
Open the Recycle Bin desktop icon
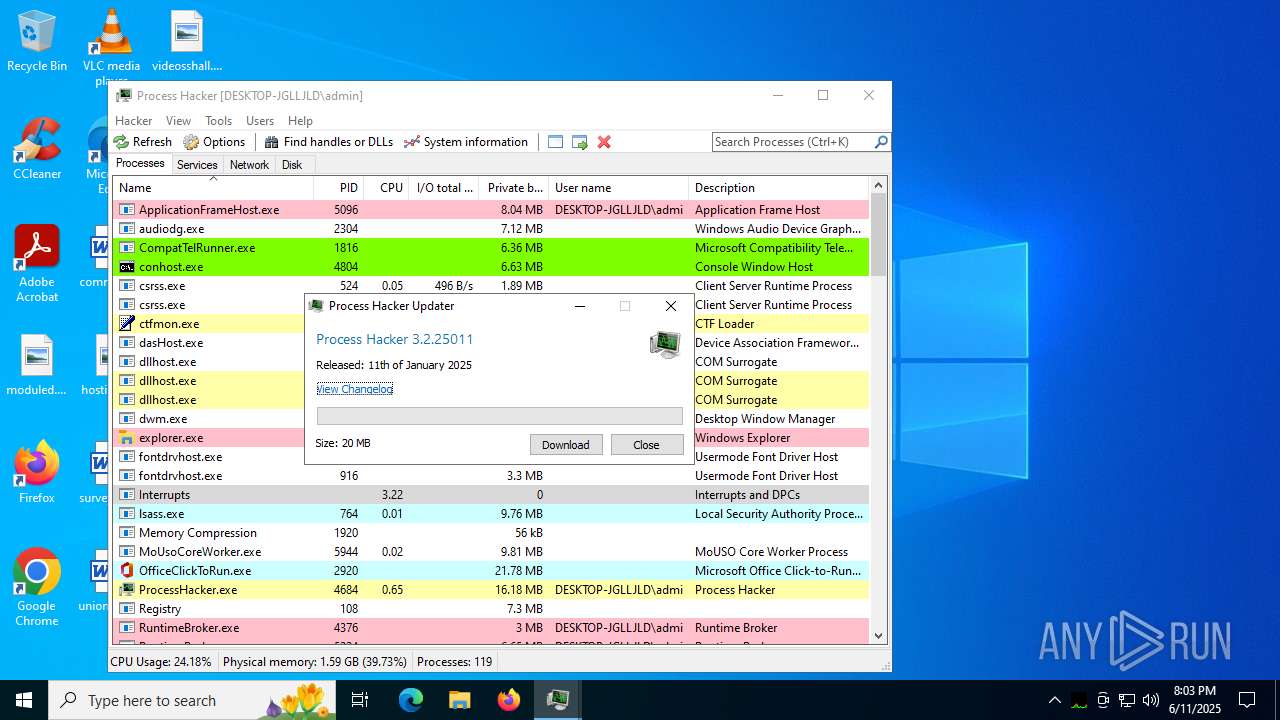[x=37, y=41]
